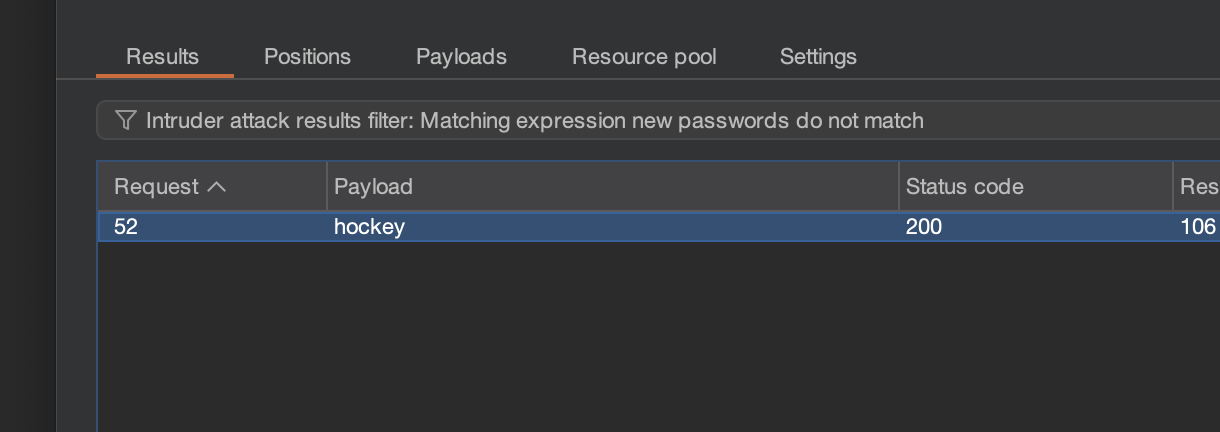Select request number 52 cell
1220x432 pixels.
pyautogui.click(x=126, y=227)
